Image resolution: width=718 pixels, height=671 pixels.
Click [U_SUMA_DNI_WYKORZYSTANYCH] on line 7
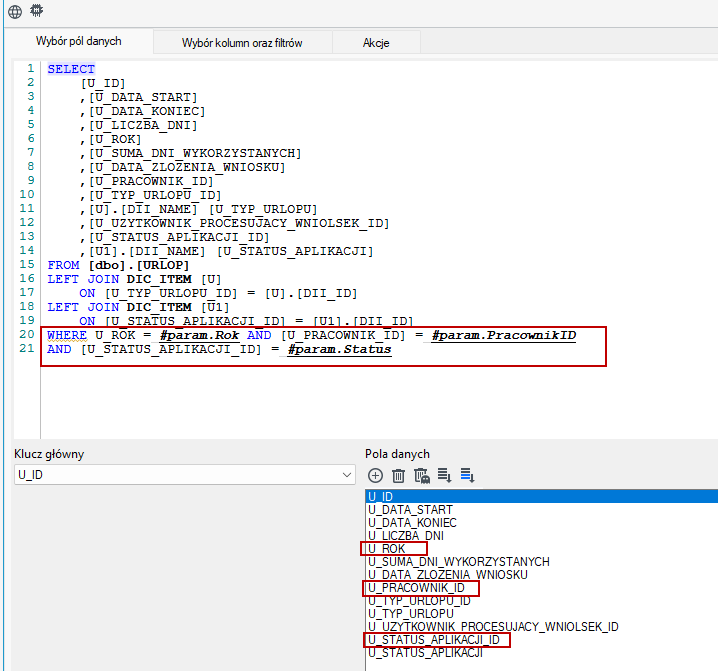(x=195, y=153)
